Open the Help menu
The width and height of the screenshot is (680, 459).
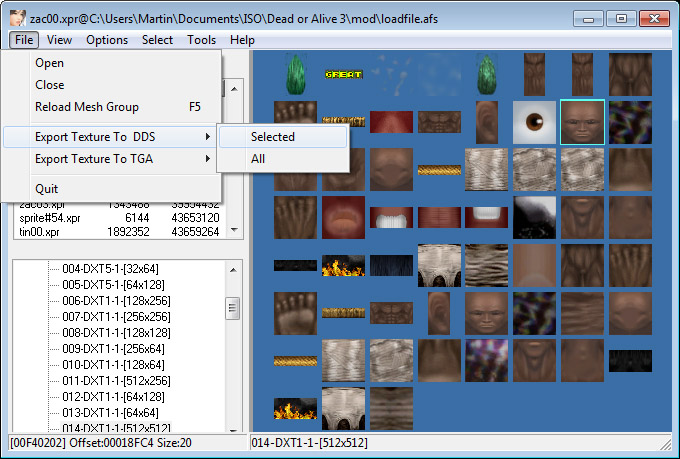coord(242,40)
